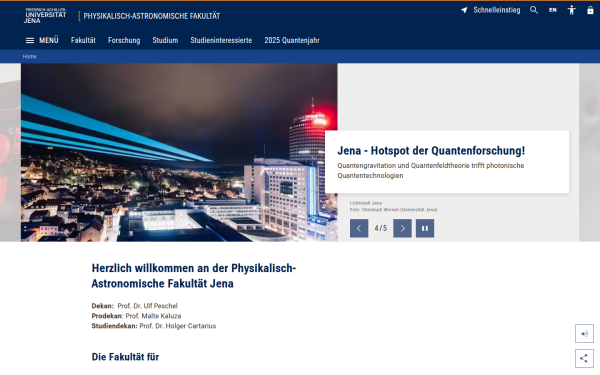Open the Studieninteressierte menu item

(x=221, y=40)
